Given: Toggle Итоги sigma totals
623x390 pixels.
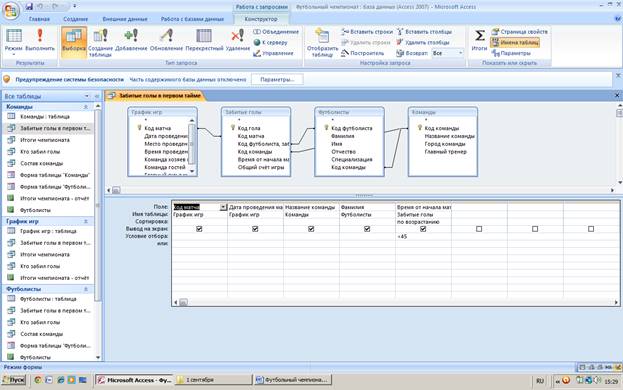Looking at the screenshot, I should pos(479,40).
